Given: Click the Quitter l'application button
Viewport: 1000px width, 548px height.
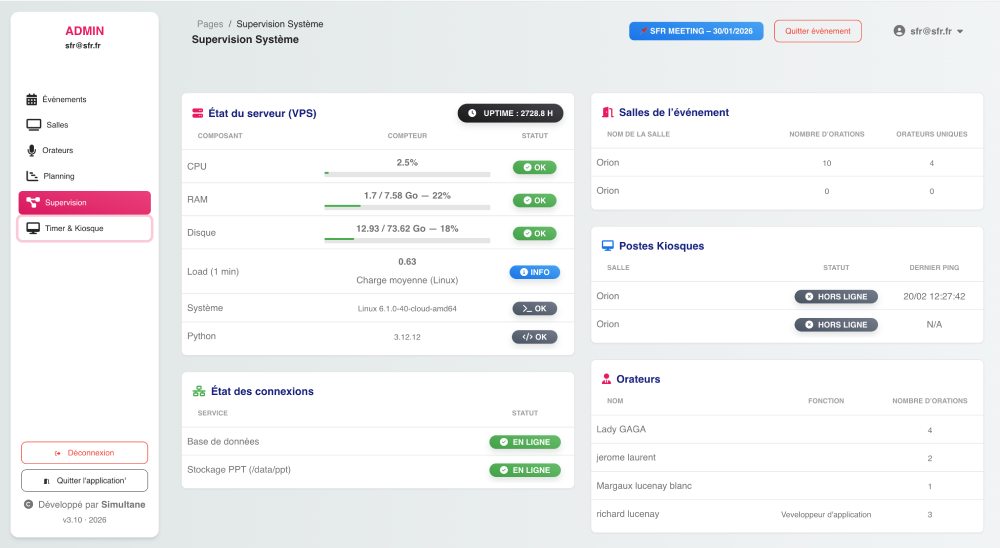Looking at the screenshot, I should pos(84,481).
